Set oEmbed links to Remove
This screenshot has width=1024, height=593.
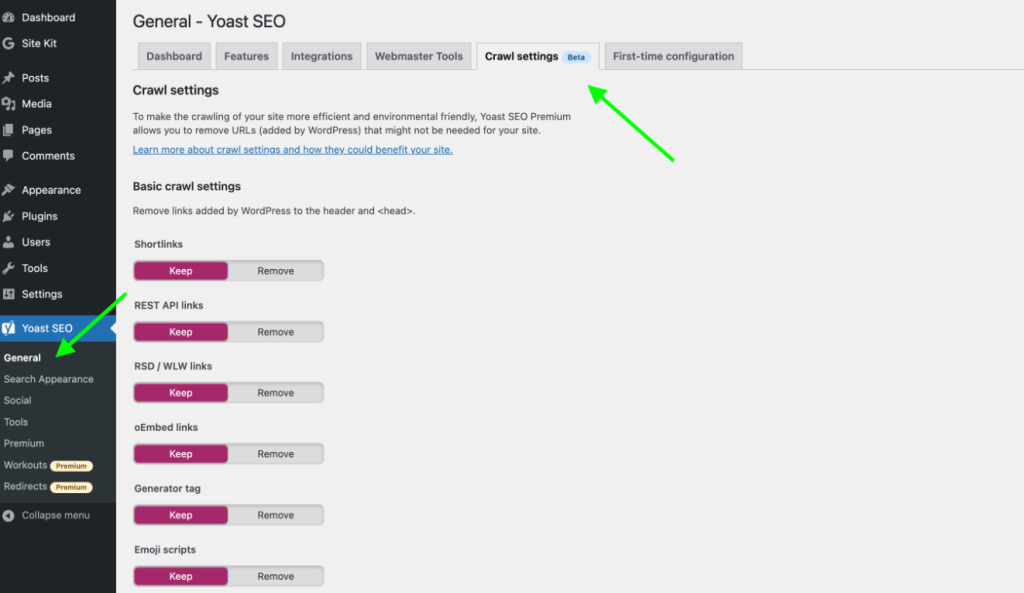coord(276,454)
